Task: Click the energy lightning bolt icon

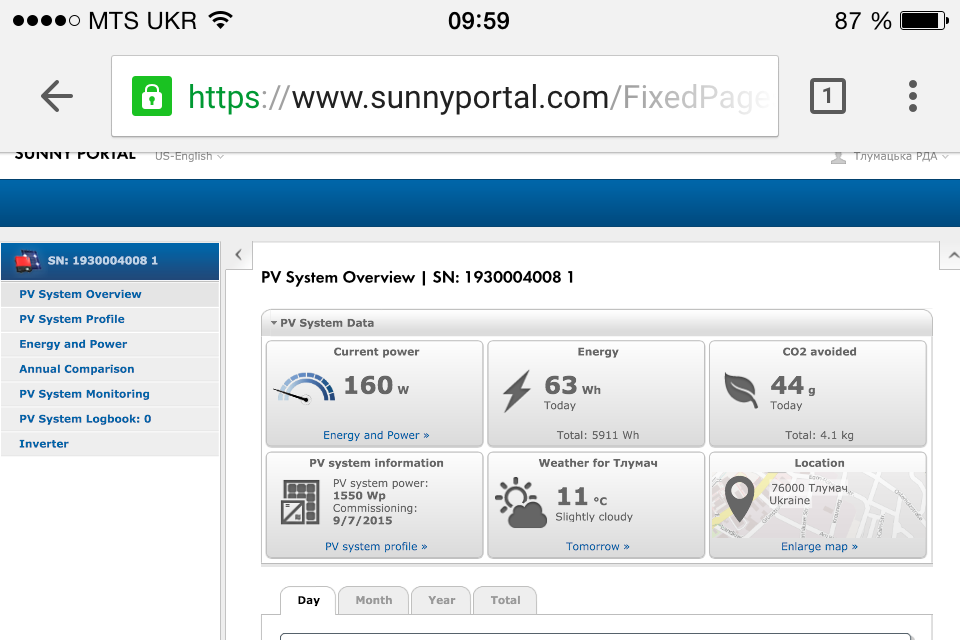Action: coord(516,391)
